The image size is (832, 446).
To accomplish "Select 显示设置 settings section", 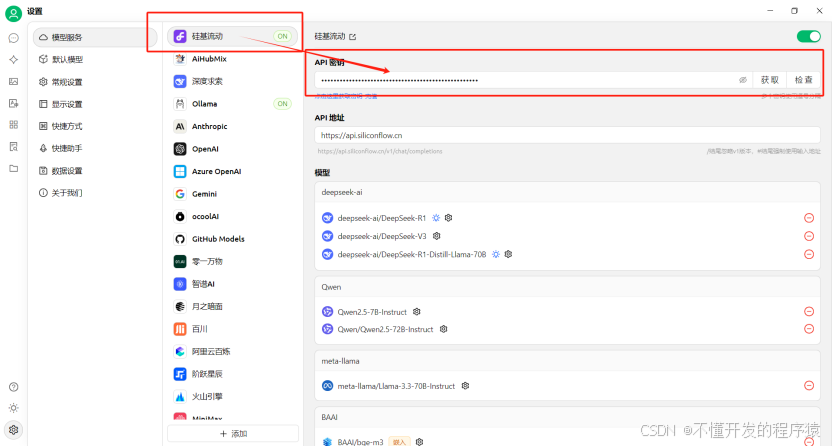I will [x=95, y=104].
